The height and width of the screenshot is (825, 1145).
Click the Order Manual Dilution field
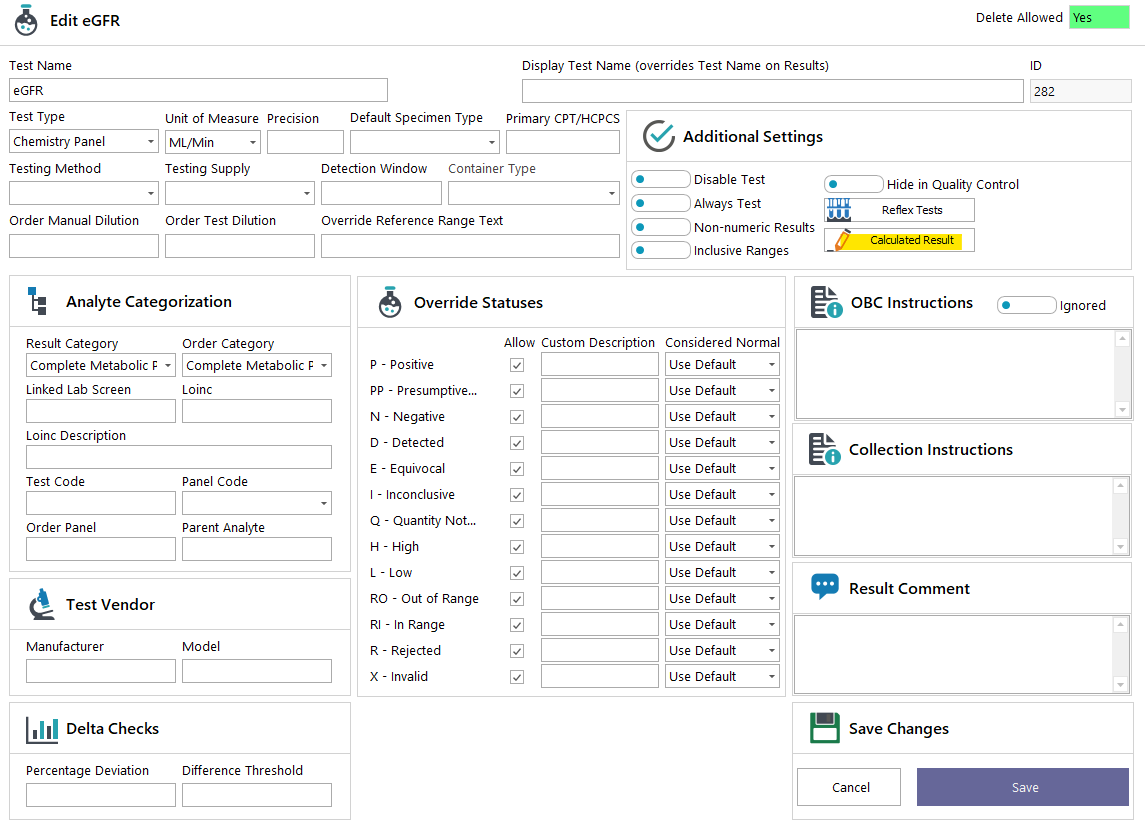pos(84,246)
